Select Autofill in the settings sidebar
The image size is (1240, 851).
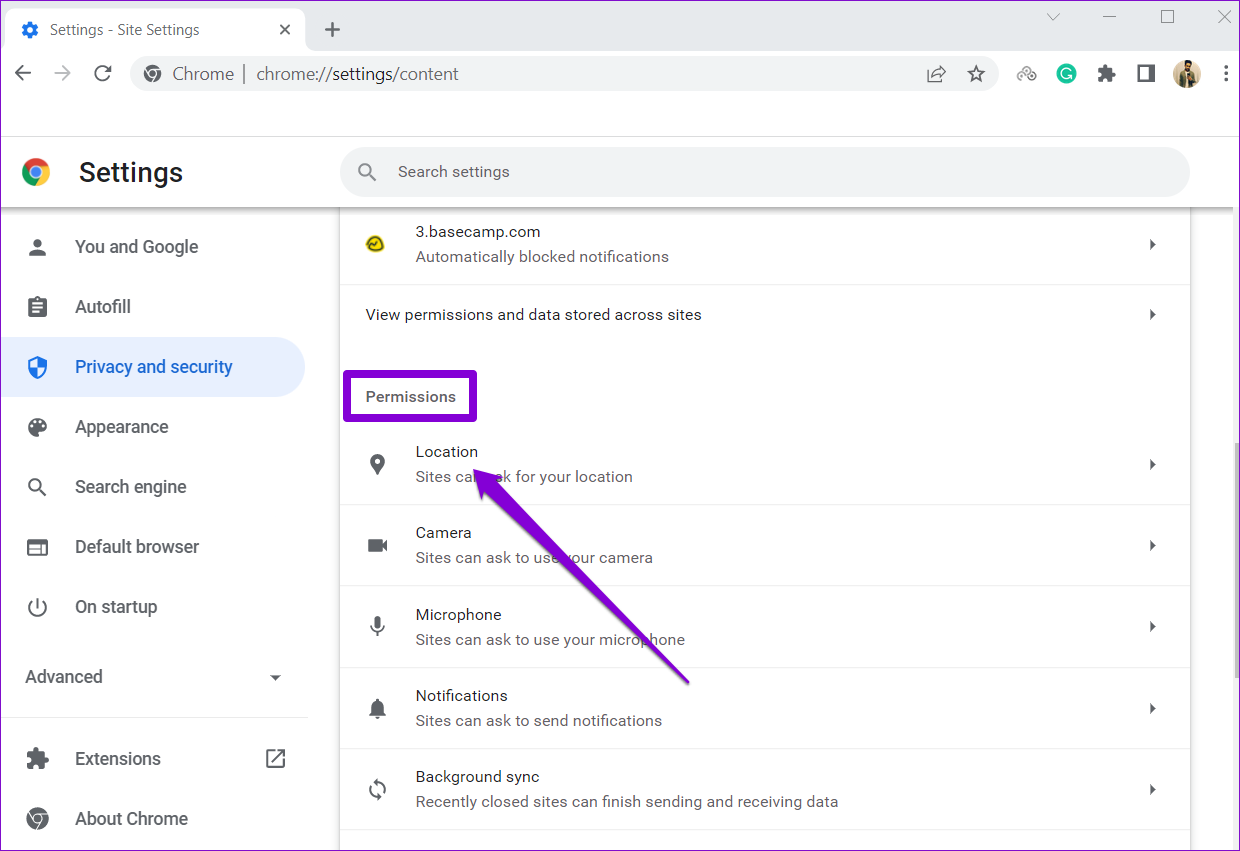tap(103, 307)
